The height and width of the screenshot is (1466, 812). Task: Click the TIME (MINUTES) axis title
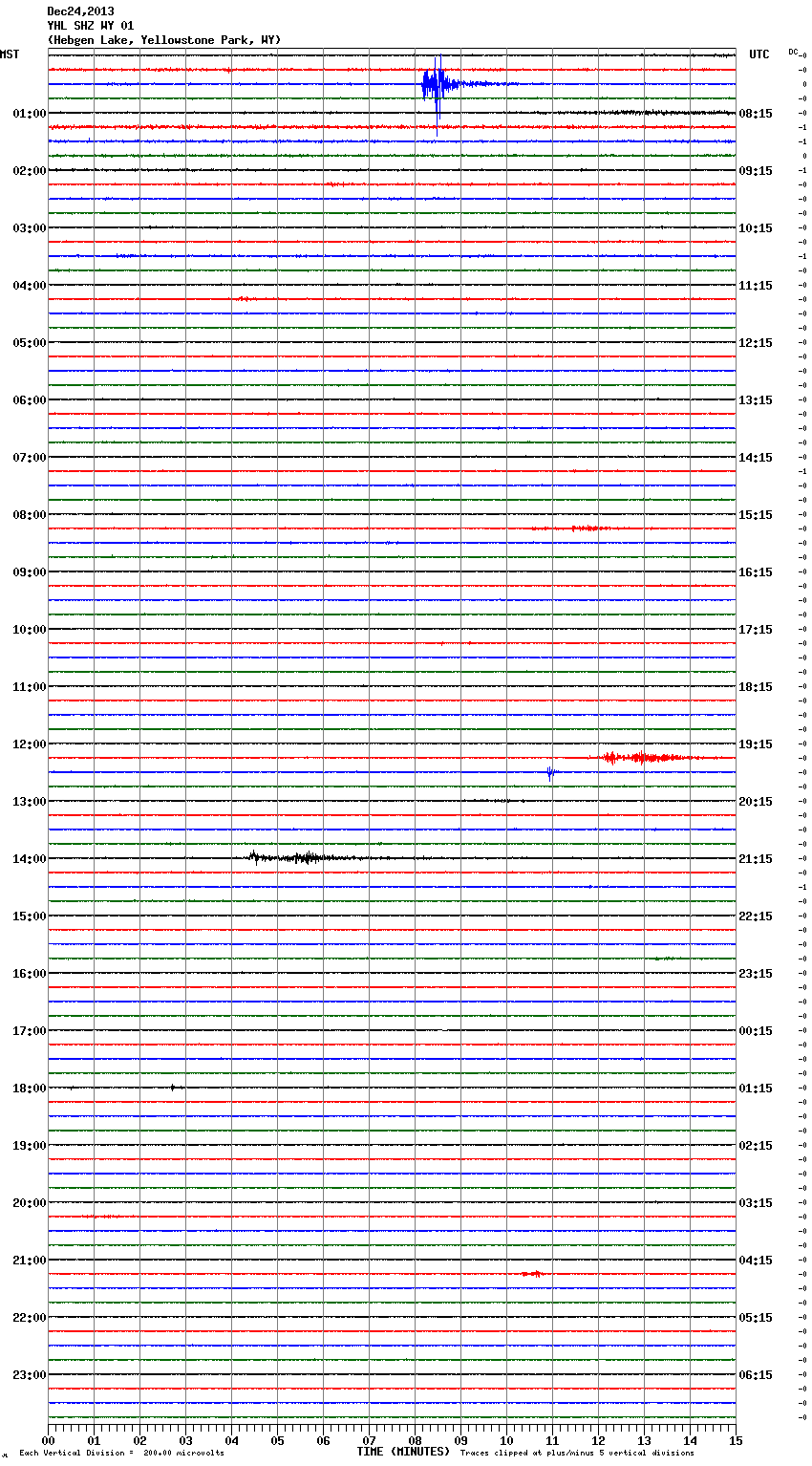tap(403, 1452)
